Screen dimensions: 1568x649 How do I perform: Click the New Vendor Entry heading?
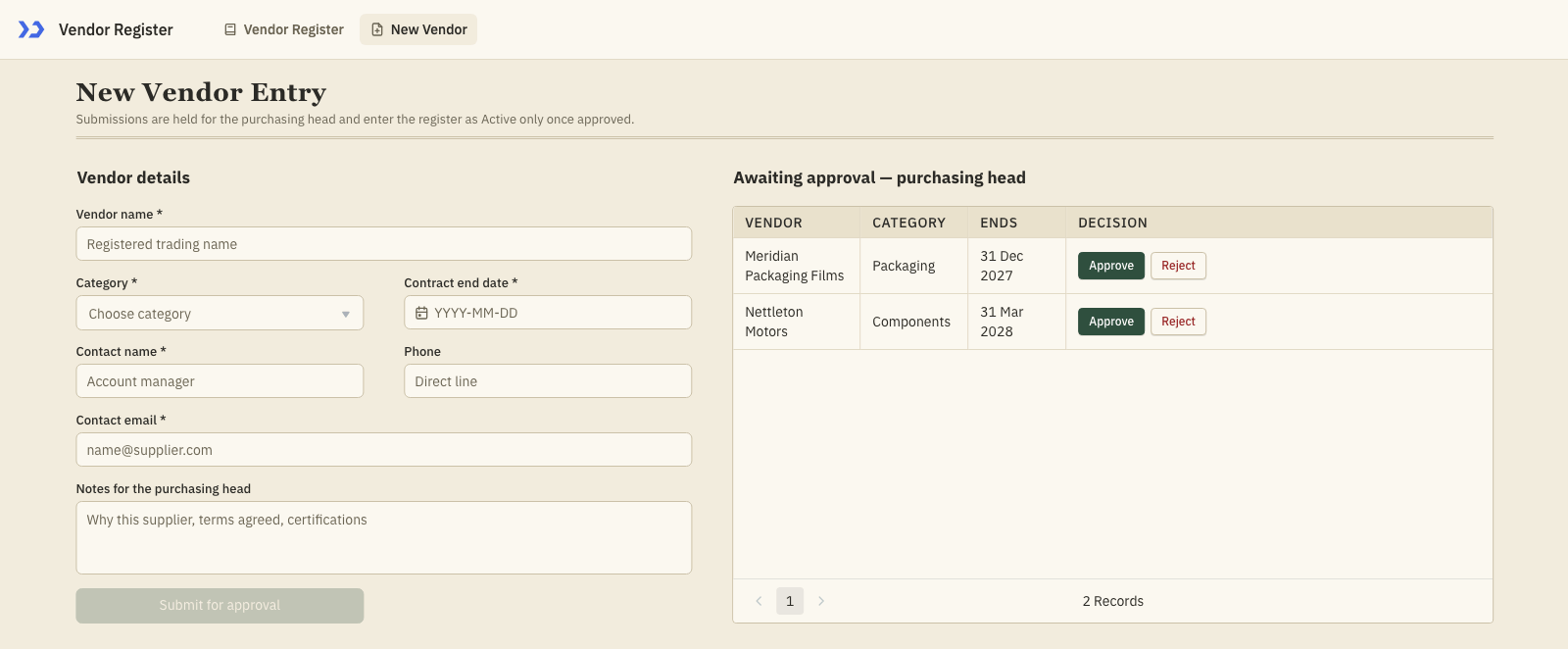201,92
